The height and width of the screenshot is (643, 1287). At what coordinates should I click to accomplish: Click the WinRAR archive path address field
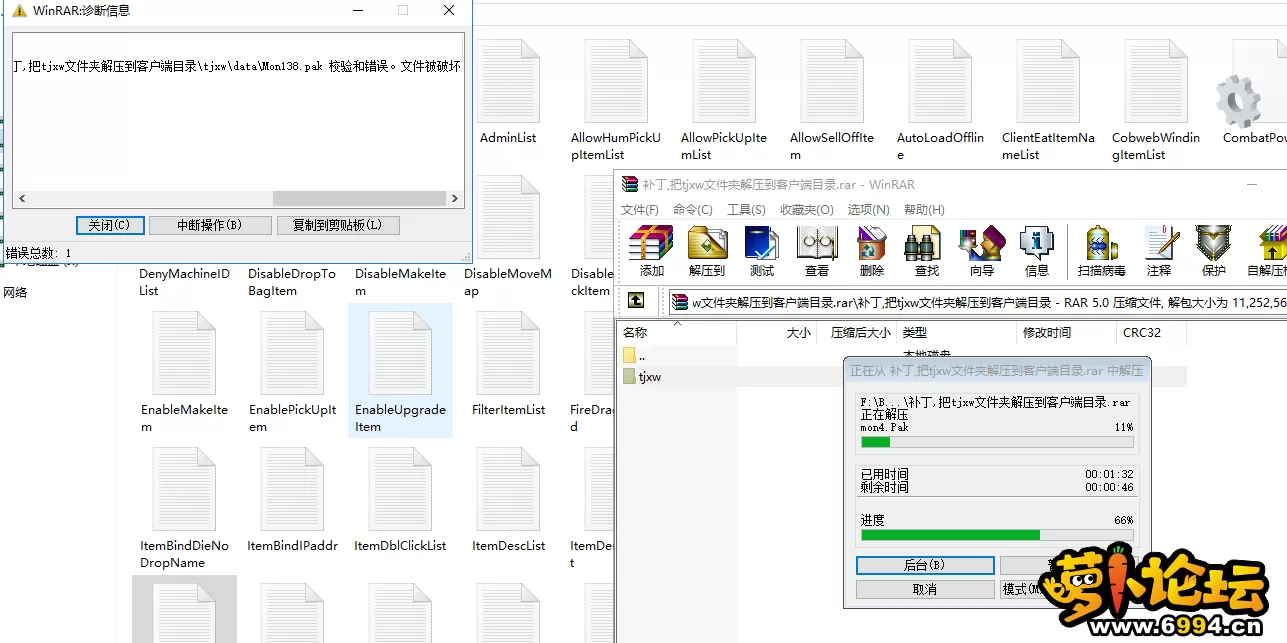[x=978, y=302]
